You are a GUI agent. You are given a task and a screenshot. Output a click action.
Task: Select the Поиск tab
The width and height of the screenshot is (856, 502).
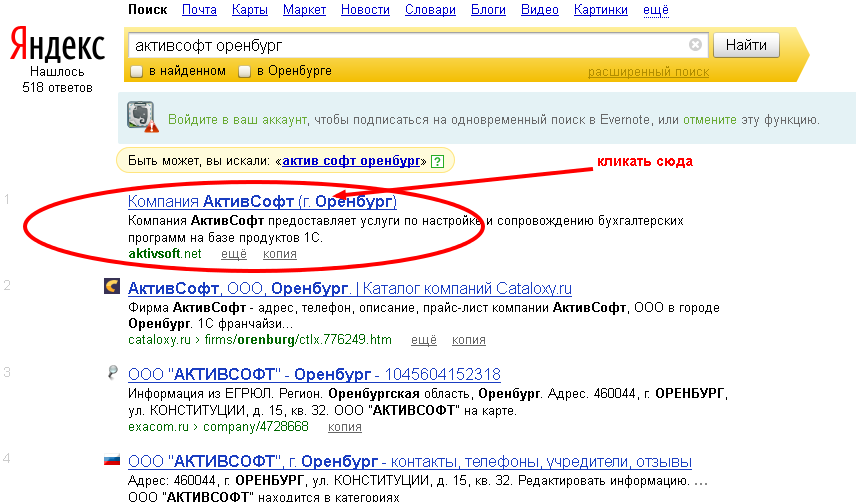point(147,10)
